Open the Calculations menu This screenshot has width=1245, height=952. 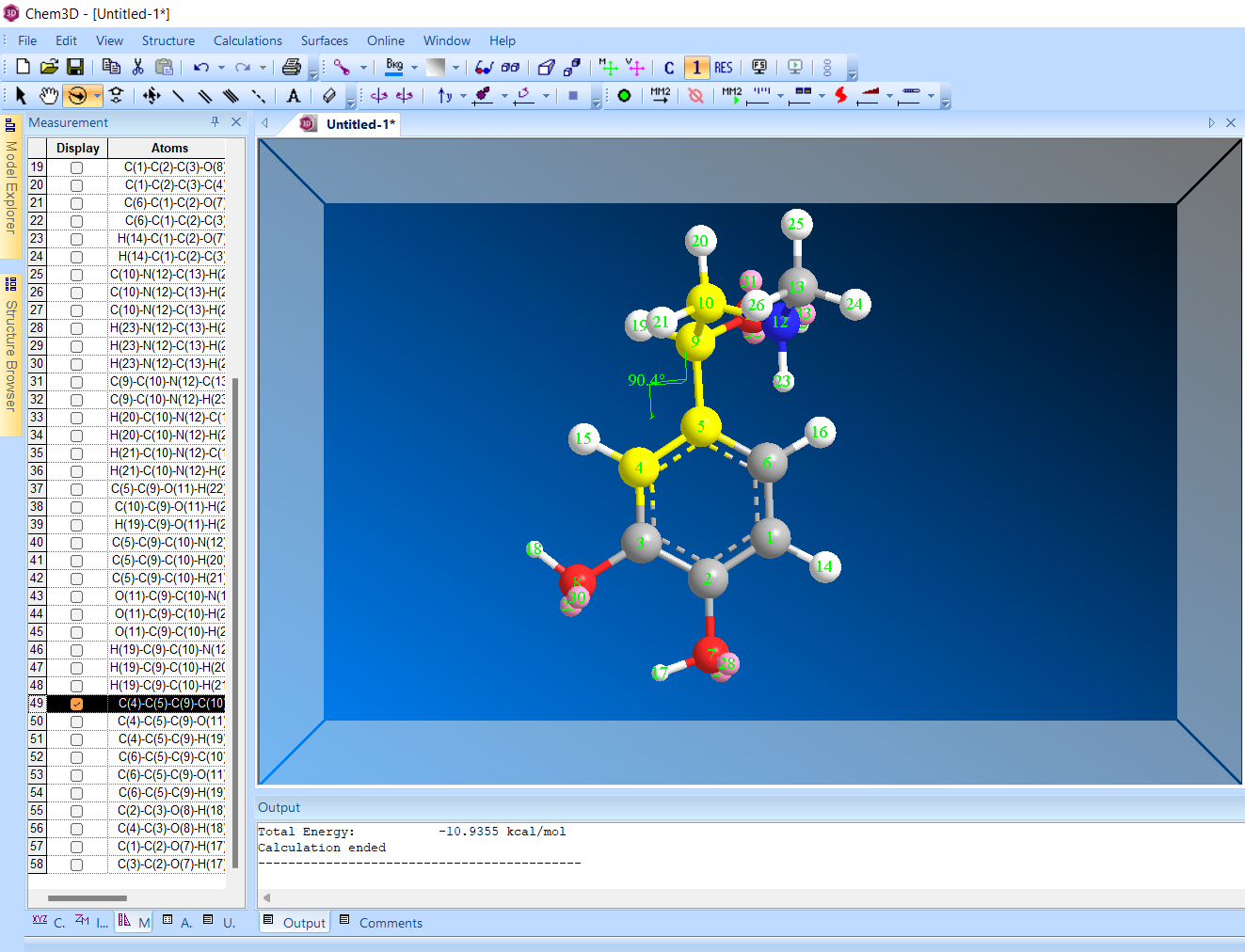[x=247, y=40]
